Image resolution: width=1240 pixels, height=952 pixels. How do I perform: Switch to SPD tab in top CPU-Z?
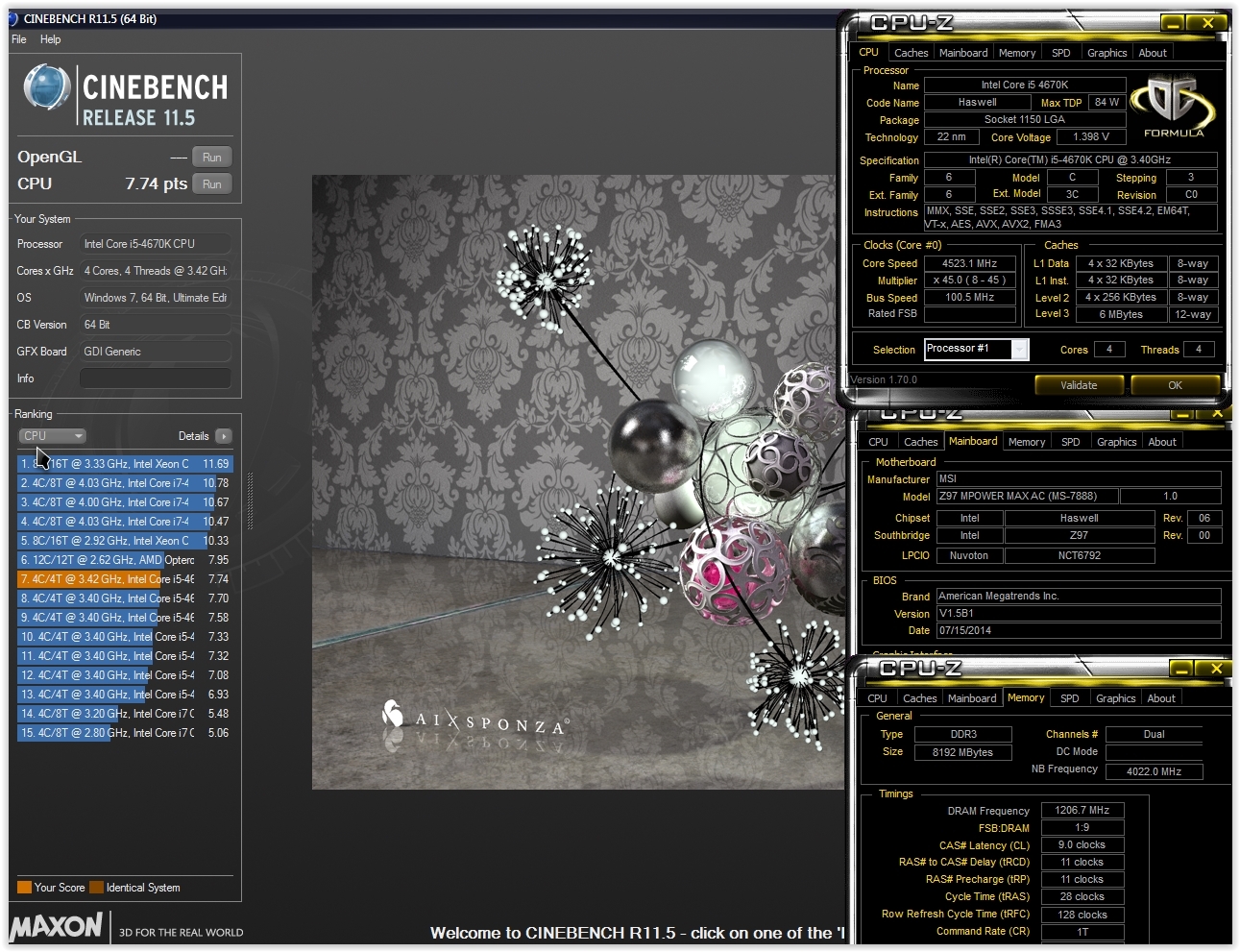[1060, 53]
